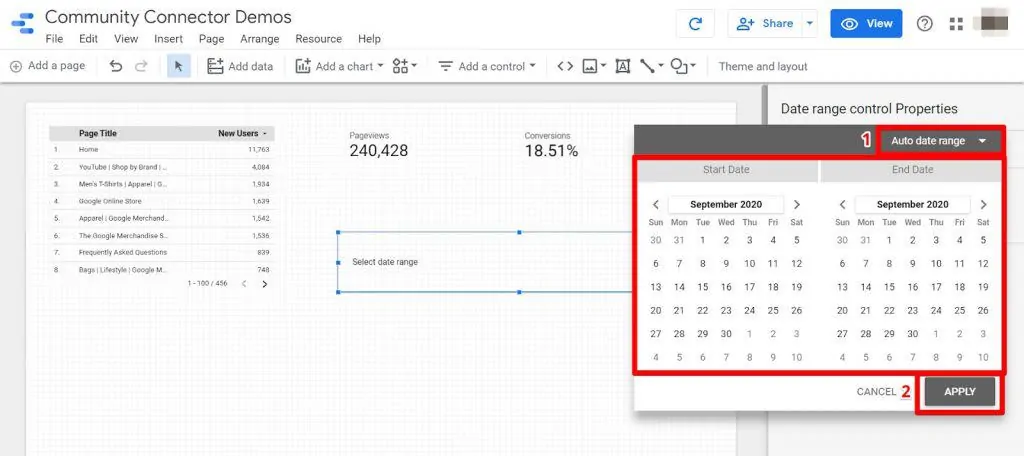Image resolution: width=1024 pixels, height=456 pixels.
Task: Select 'Frequently Asked Questions' table row
Action: pos(162,252)
